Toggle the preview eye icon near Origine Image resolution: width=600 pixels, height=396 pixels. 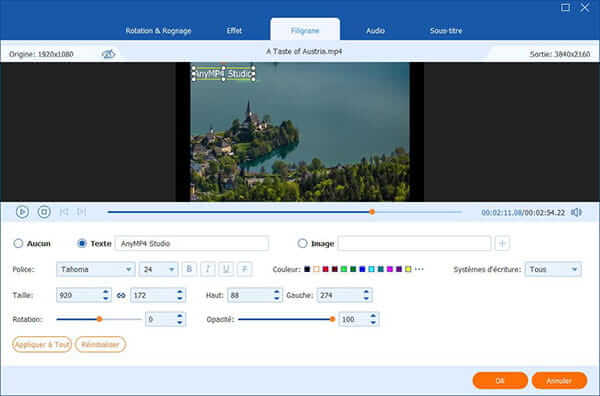click(108, 54)
